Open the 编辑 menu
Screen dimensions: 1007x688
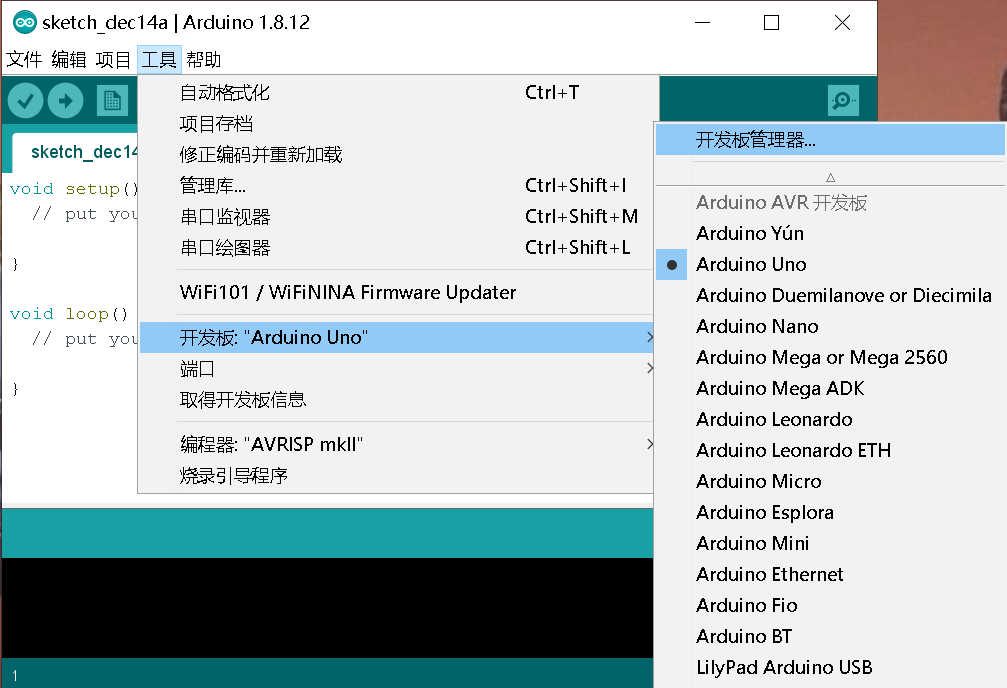pos(70,60)
